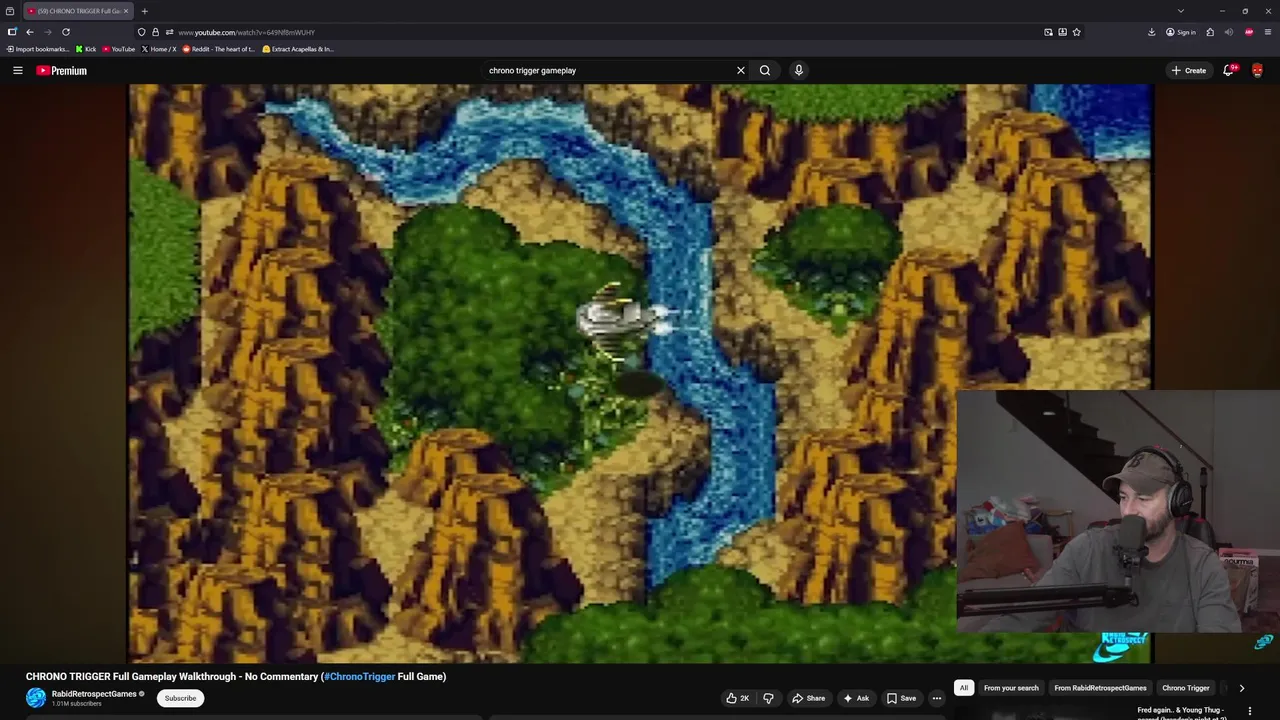Toggle the sidebar icon left of back arrow
Screen dimensions: 1280x720
coord(11,32)
